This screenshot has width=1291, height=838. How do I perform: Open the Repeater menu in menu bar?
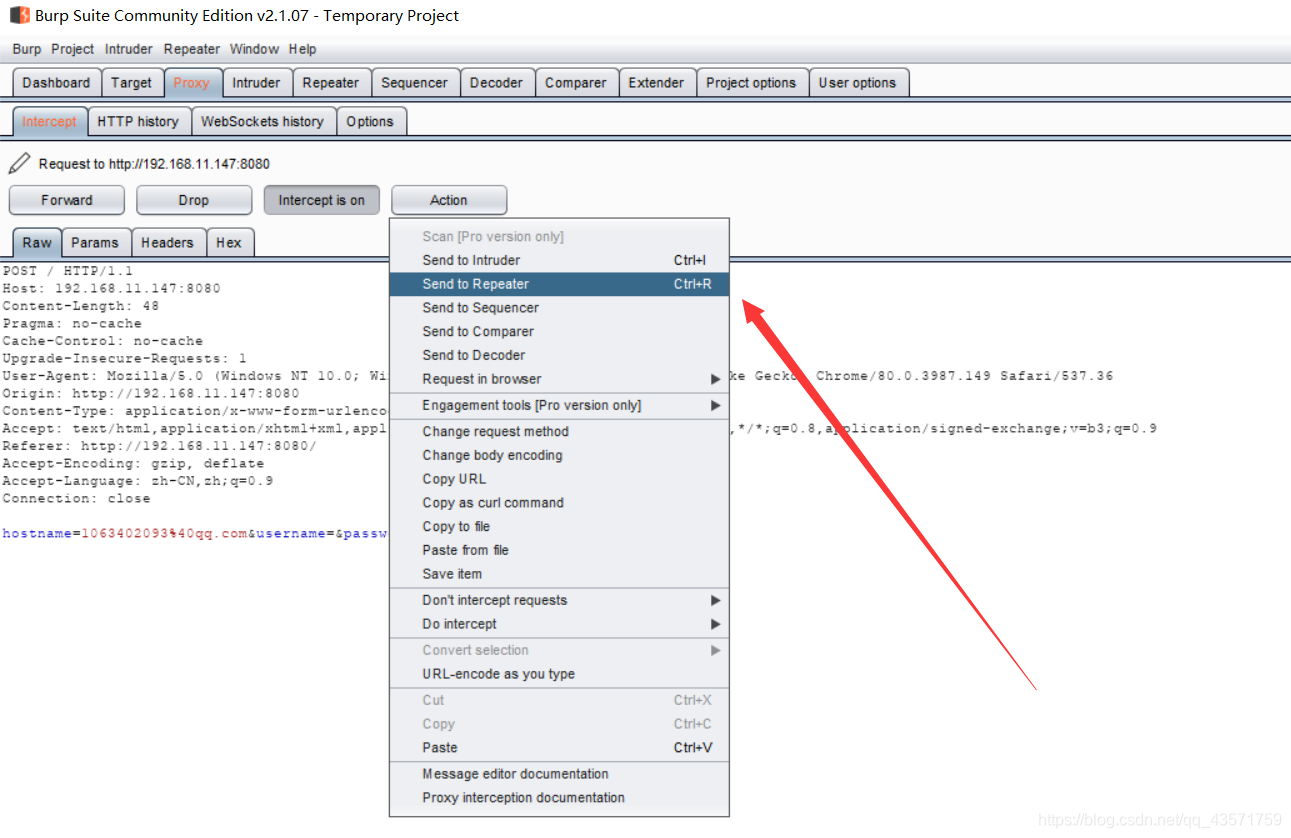point(192,49)
